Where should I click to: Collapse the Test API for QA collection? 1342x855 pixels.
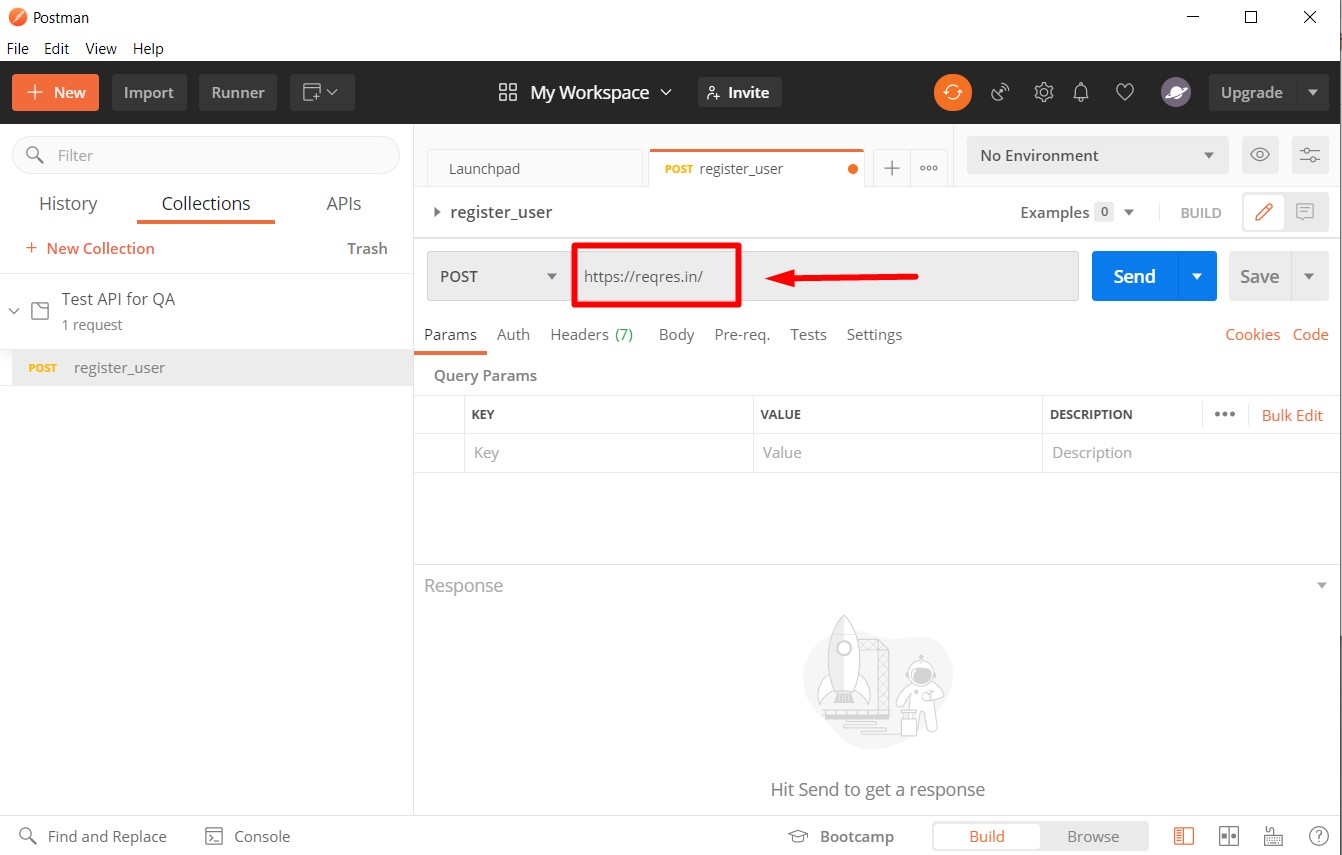[x=14, y=311]
